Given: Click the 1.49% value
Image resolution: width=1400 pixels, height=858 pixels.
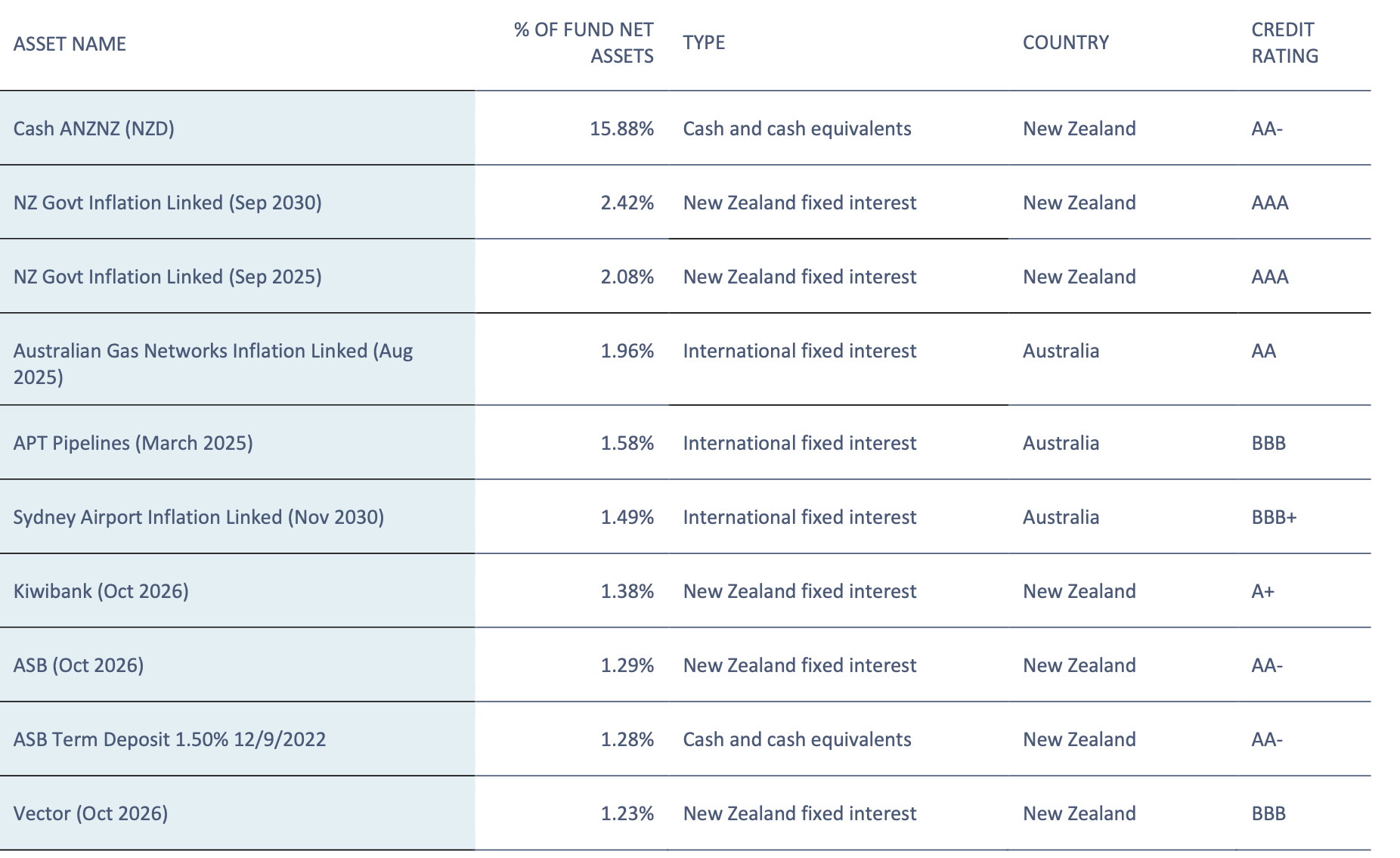Looking at the screenshot, I should click(x=627, y=517).
